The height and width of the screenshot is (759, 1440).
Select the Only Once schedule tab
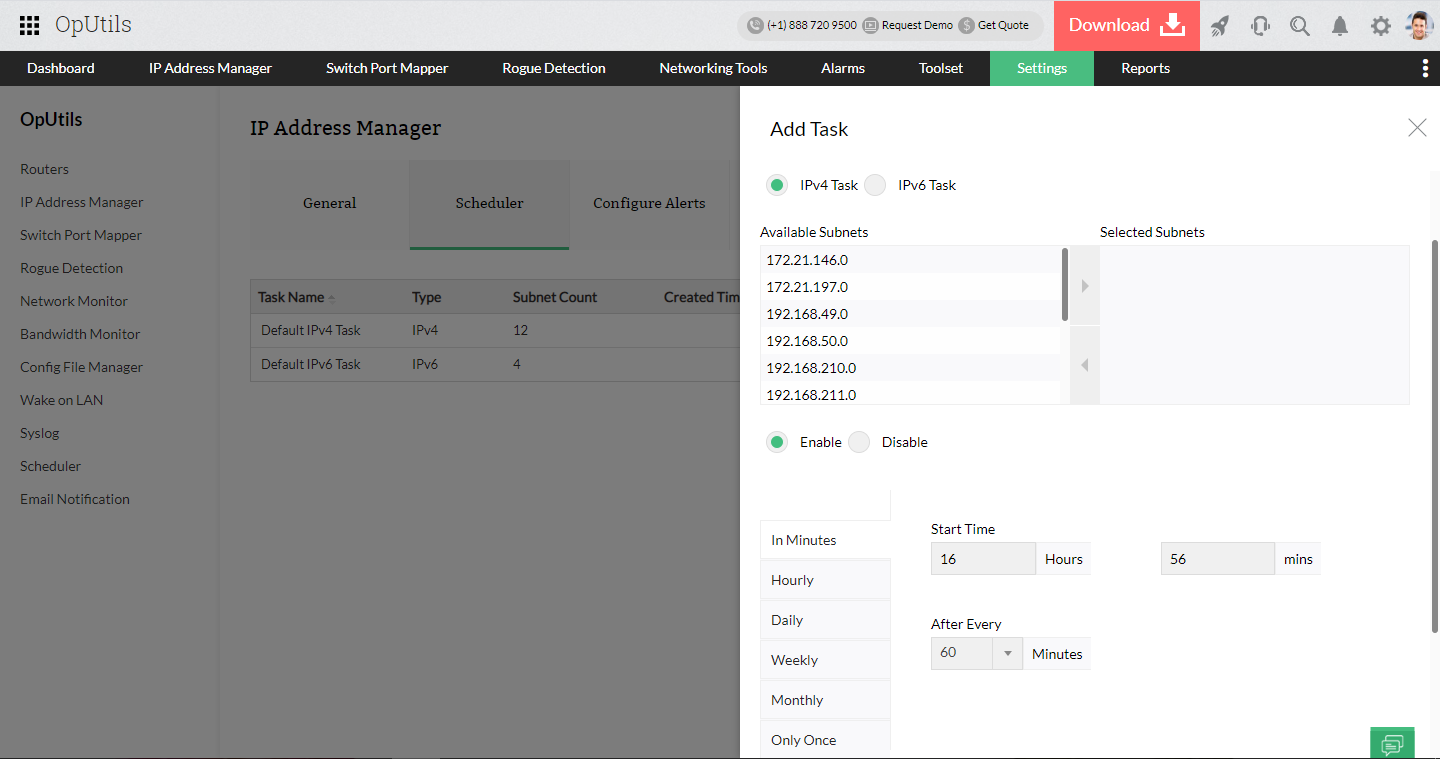(x=825, y=740)
